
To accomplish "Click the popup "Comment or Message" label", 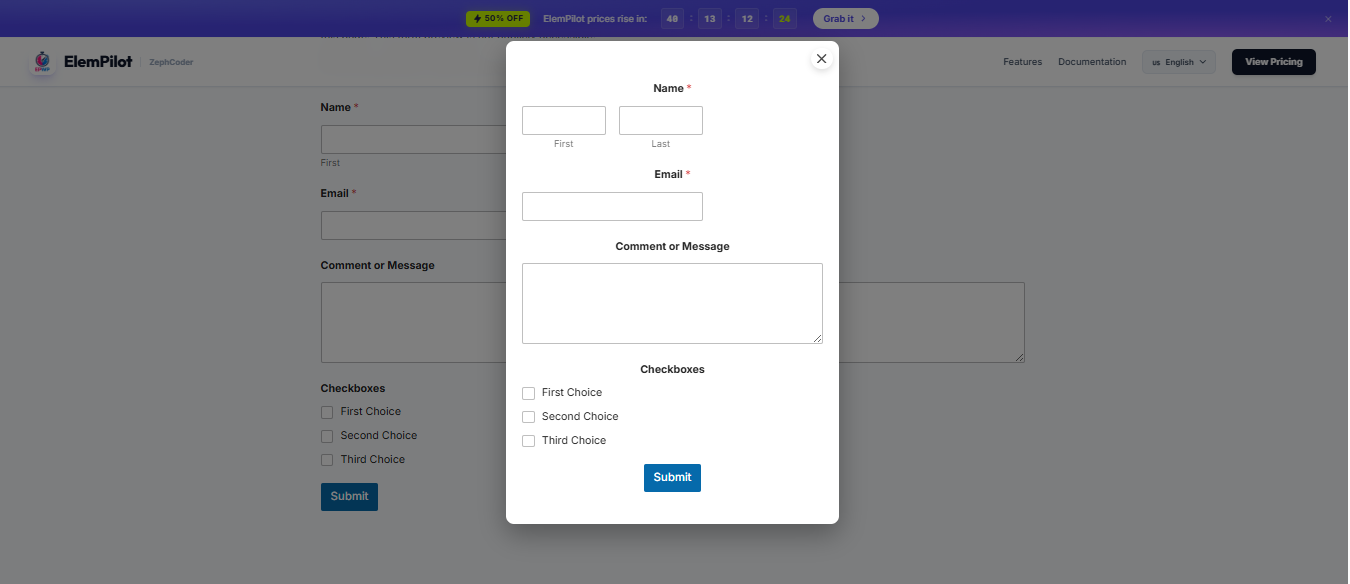I will (x=672, y=246).
